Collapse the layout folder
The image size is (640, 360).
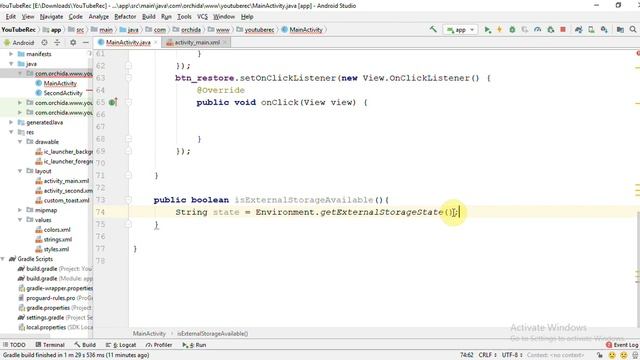click(20, 171)
